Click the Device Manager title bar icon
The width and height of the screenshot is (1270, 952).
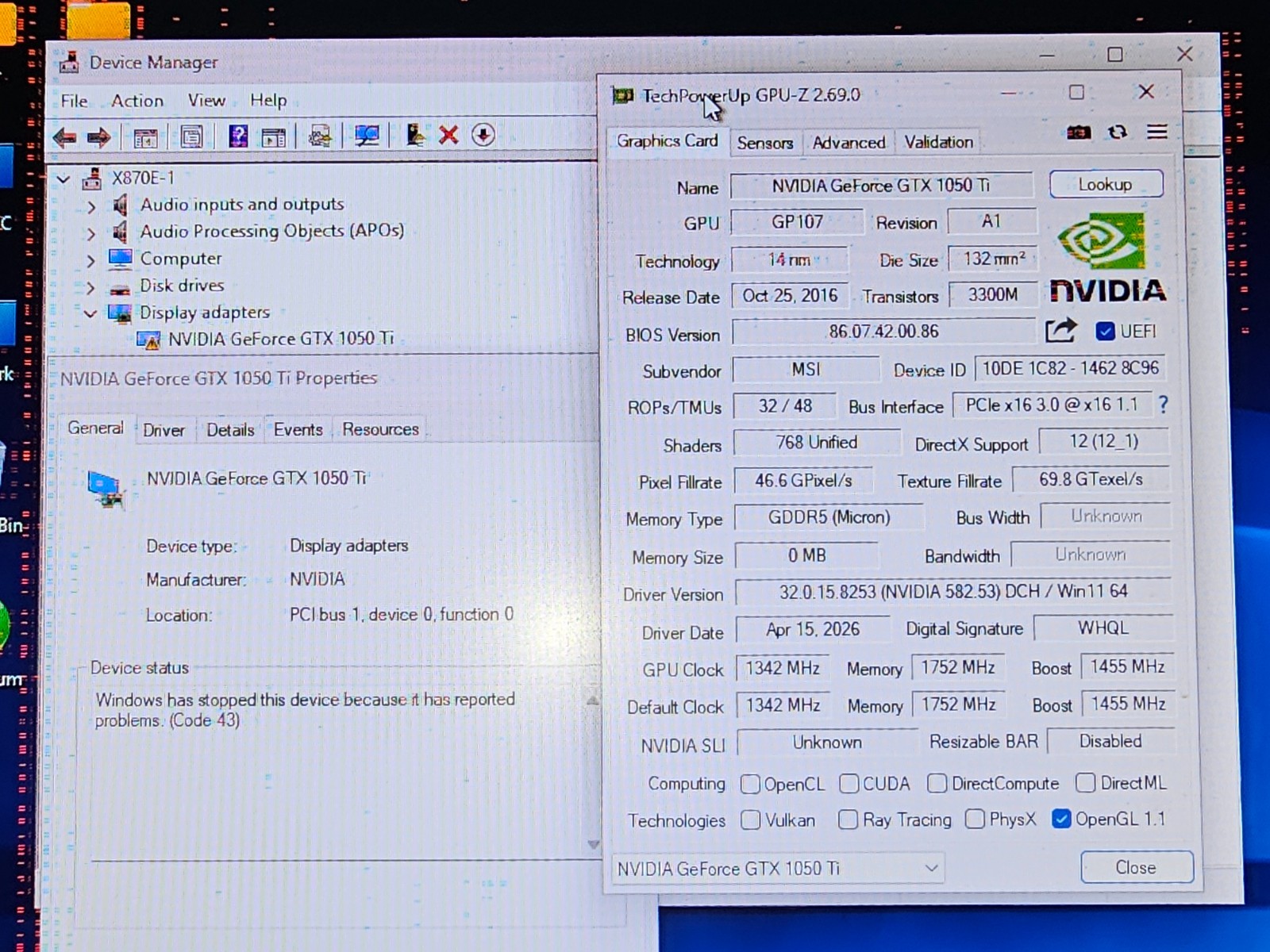point(69,62)
